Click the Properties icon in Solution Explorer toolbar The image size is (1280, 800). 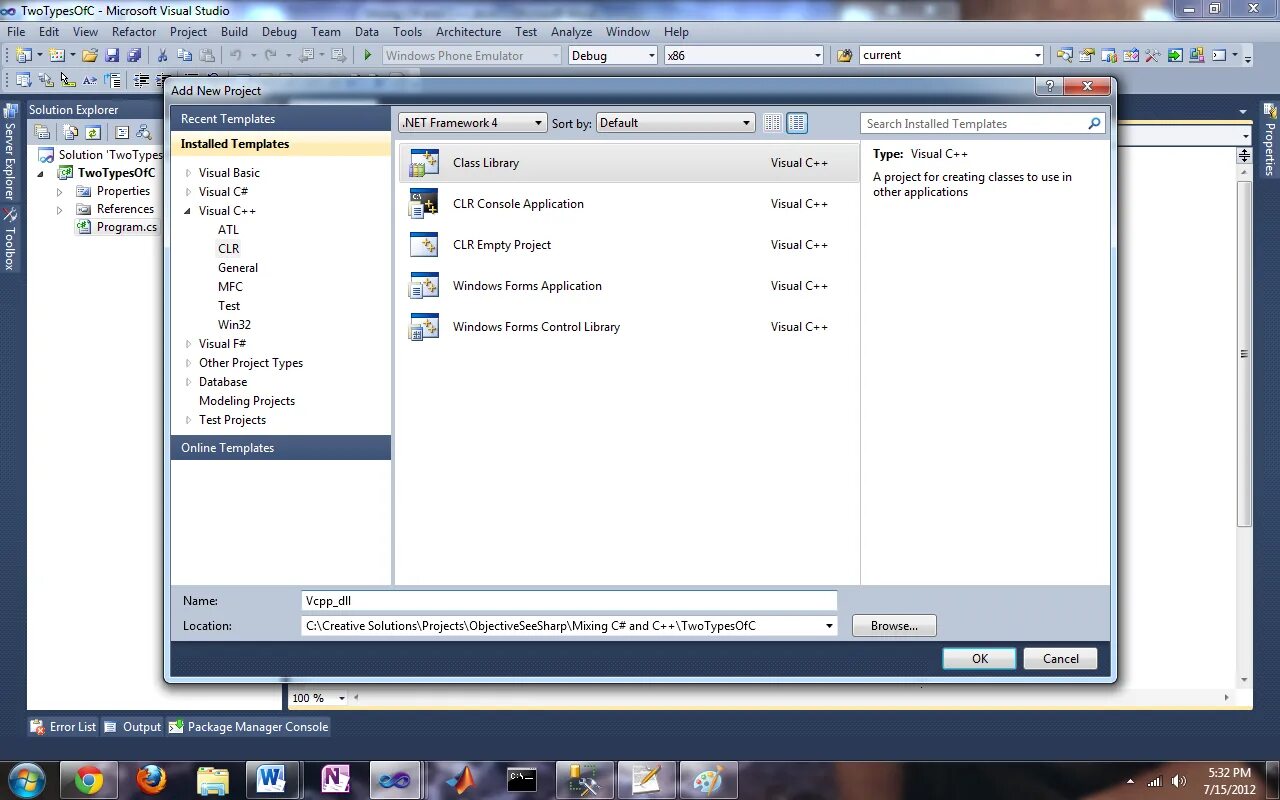tap(42, 132)
